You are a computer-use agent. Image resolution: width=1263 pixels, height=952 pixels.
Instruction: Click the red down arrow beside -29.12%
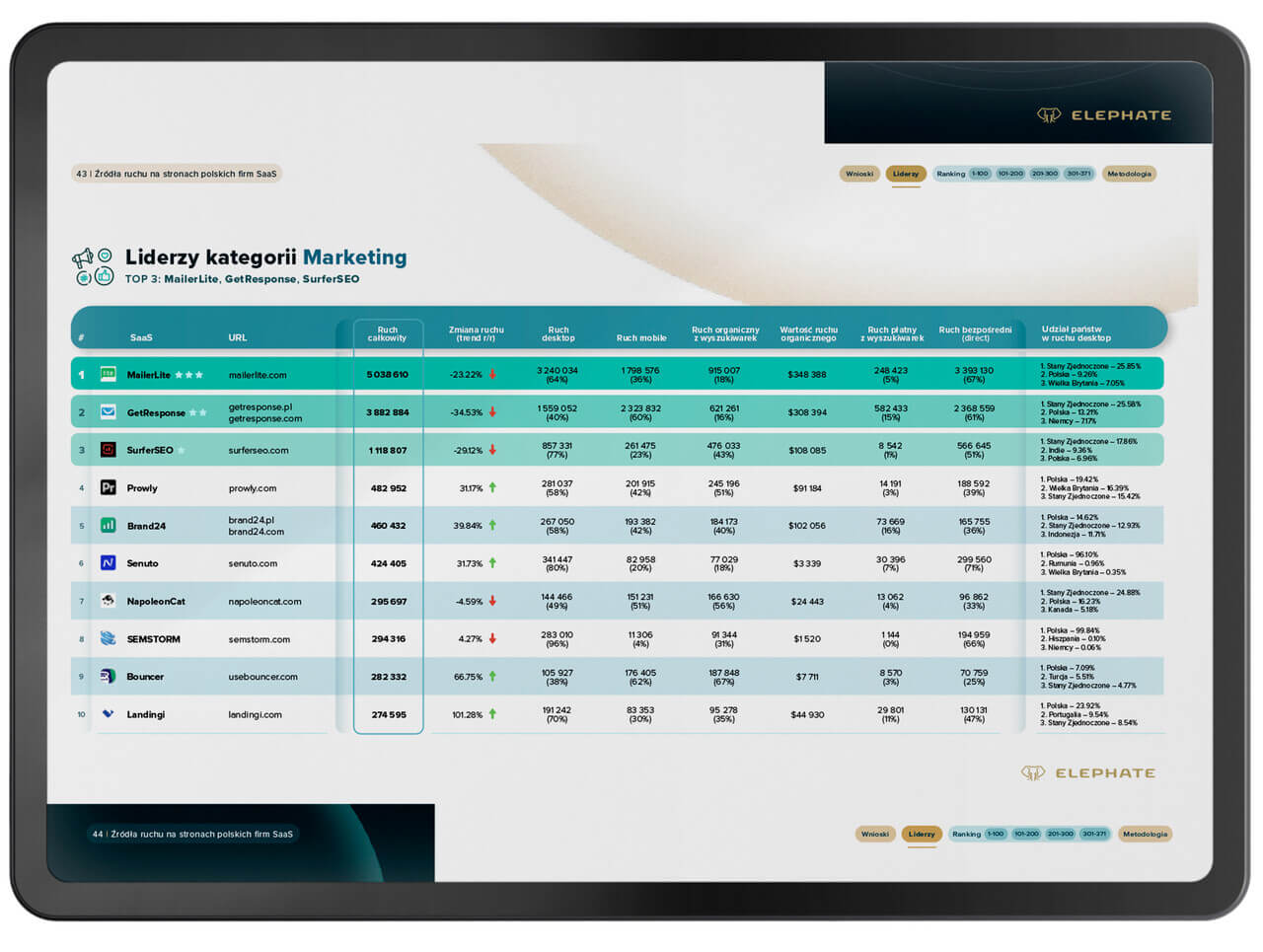[x=492, y=450]
